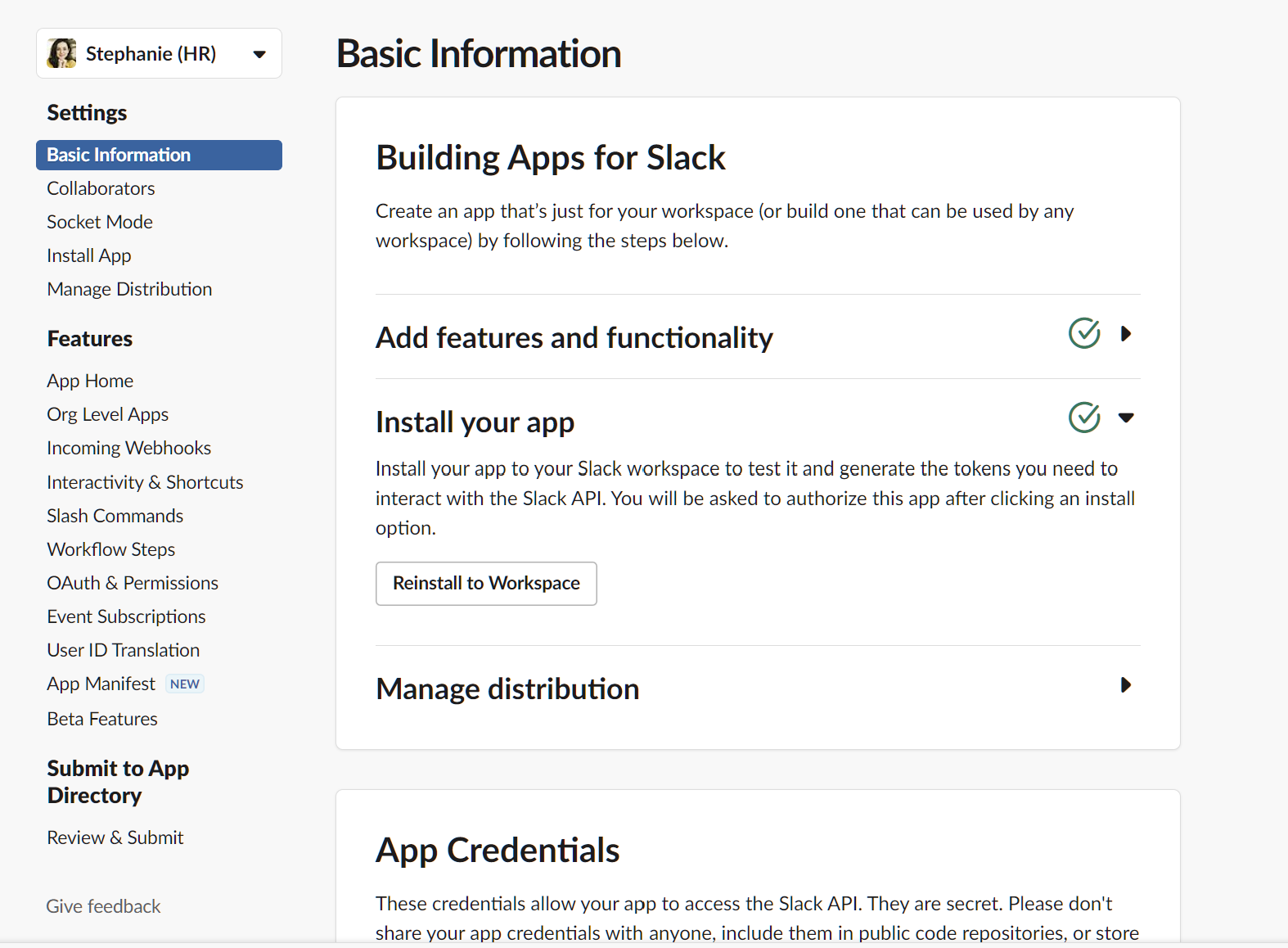The width and height of the screenshot is (1288, 948).
Task: Click the Features section heading in sidebar
Action: pos(90,339)
